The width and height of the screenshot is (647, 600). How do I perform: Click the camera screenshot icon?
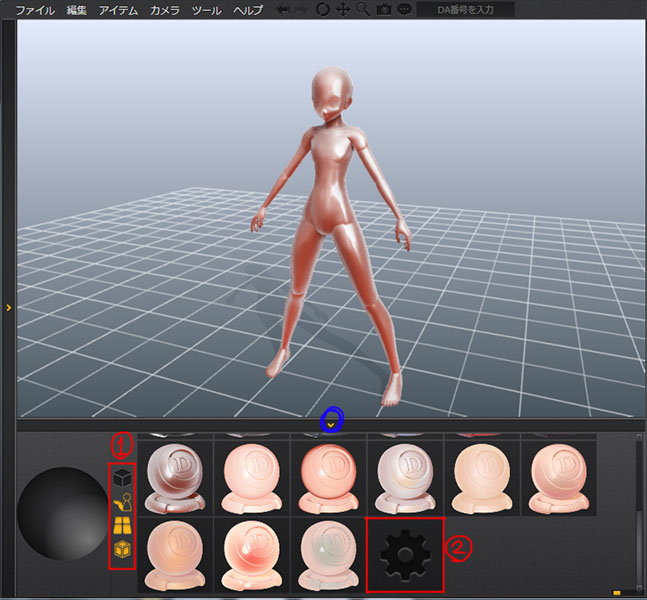(x=383, y=10)
